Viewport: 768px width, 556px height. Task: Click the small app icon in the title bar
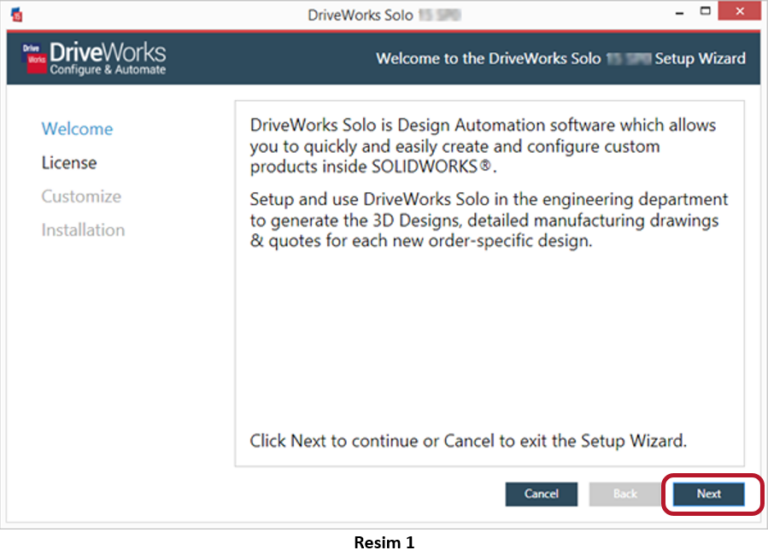point(16,16)
